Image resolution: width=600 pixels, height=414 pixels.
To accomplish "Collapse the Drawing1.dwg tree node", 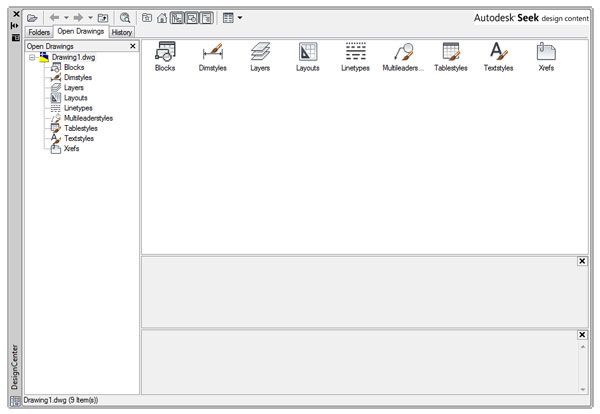I will (x=32, y=58).
